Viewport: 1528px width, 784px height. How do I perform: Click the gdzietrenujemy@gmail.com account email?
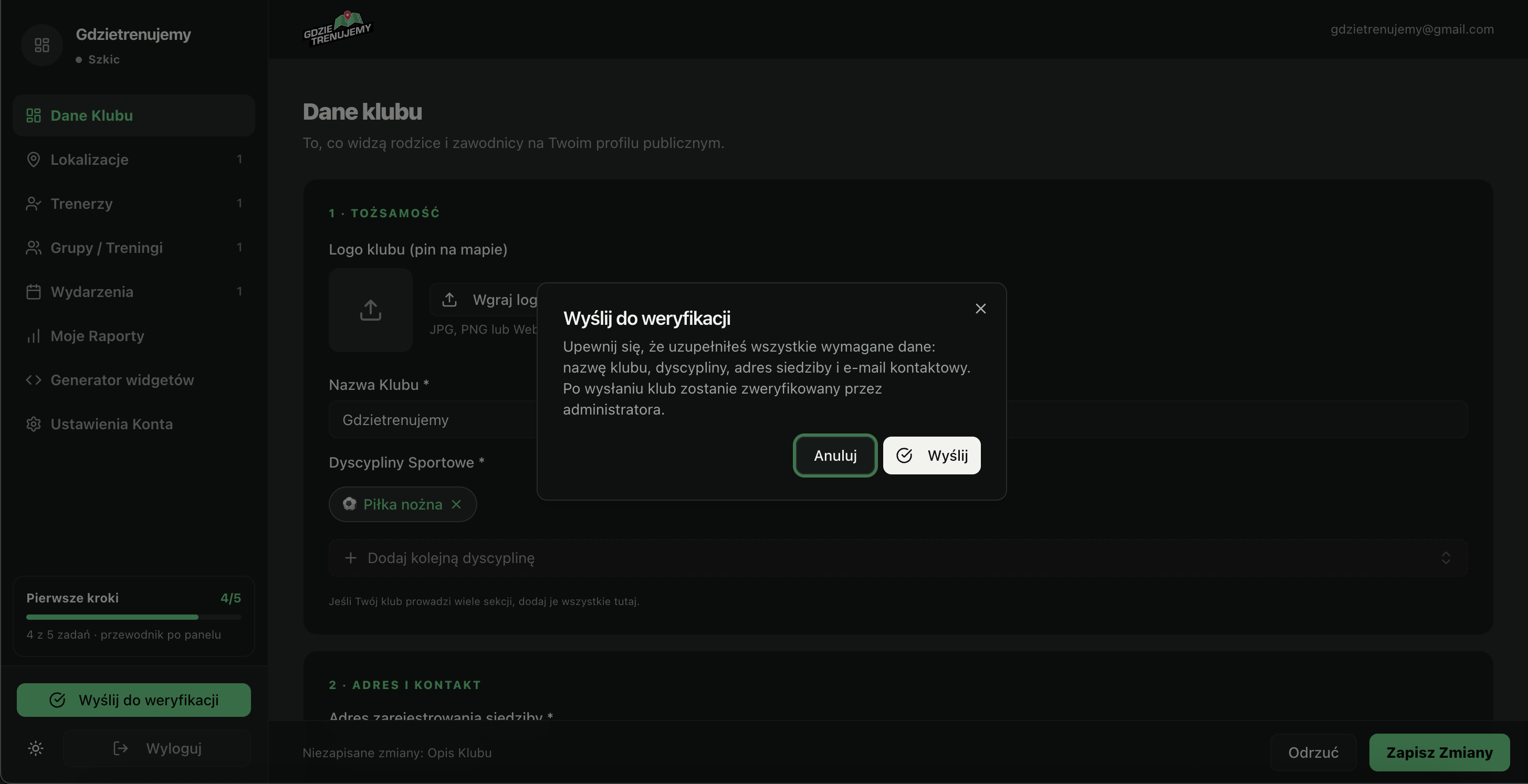point(1412,29)
